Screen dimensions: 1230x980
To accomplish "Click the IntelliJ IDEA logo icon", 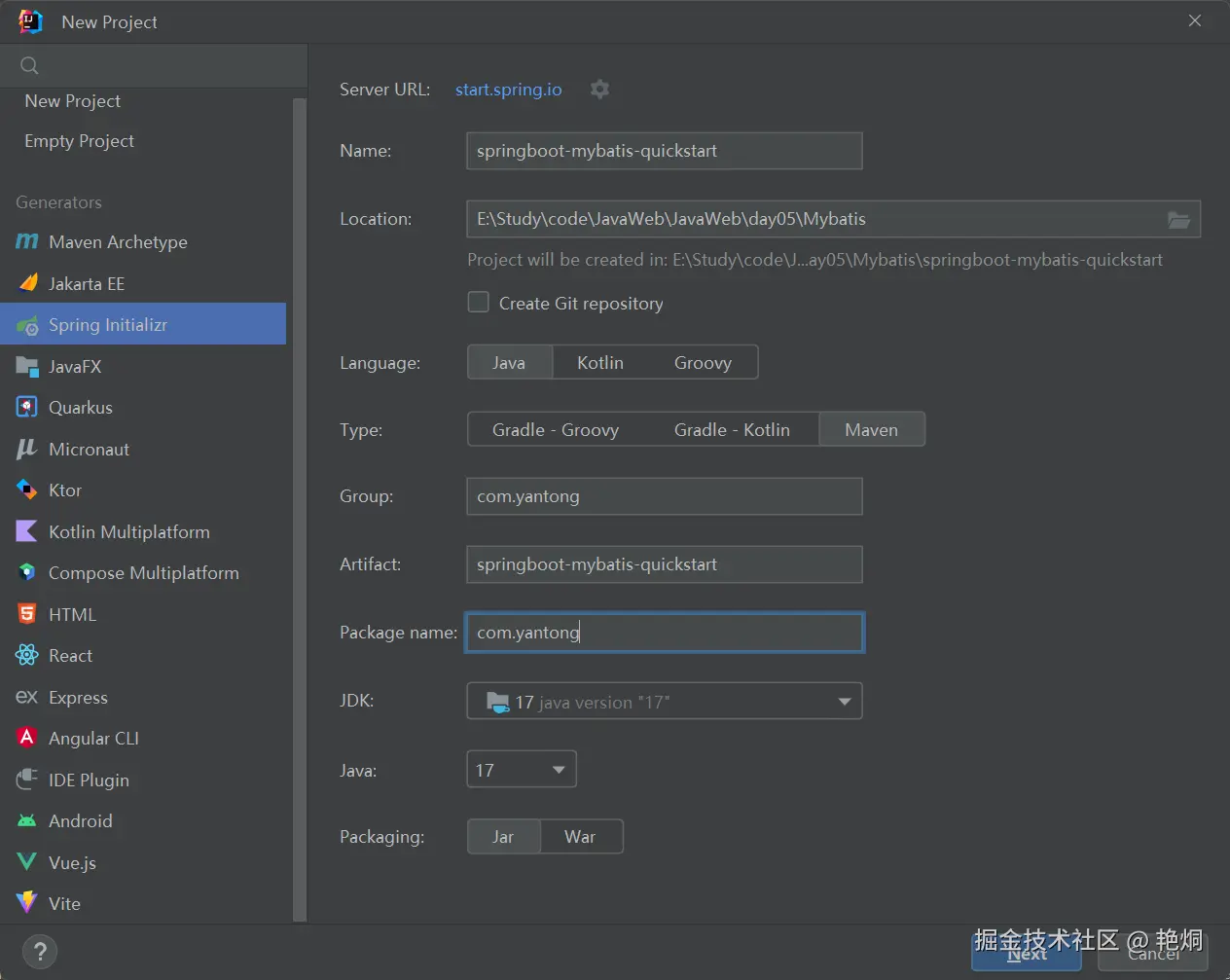I will pyautogui.click(x=31, y=21).
